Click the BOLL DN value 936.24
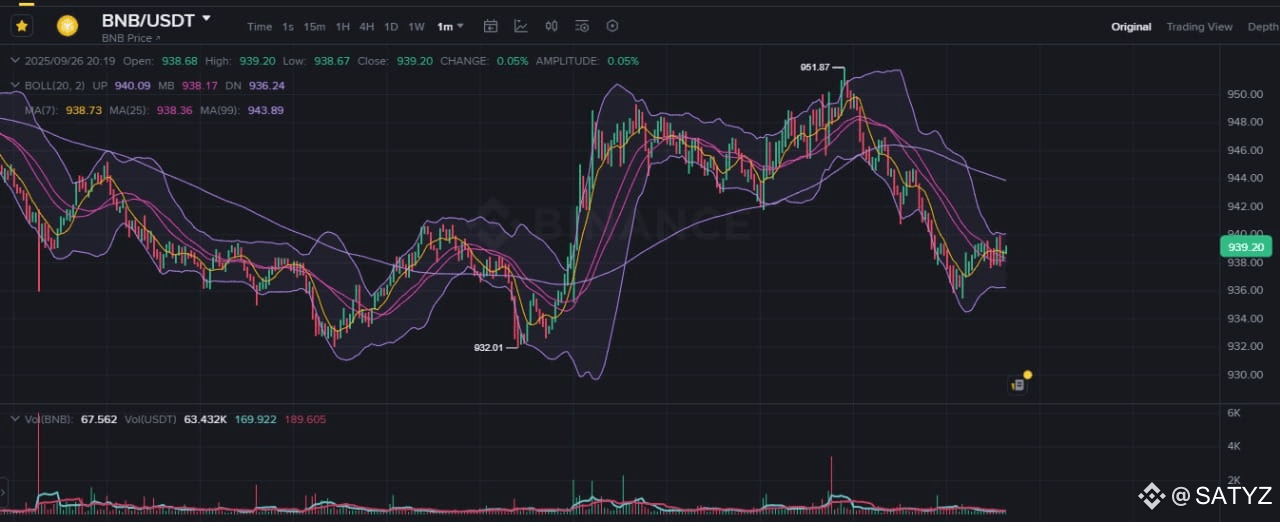Image resolution: width=1280 pixels, height=522 pixels. tap(266, 86)
